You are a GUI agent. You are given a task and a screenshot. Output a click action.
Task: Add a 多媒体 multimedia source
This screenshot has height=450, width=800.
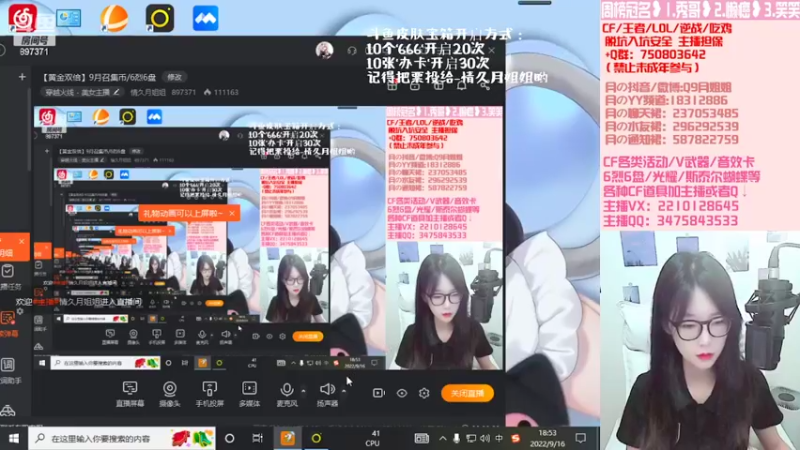249,394
